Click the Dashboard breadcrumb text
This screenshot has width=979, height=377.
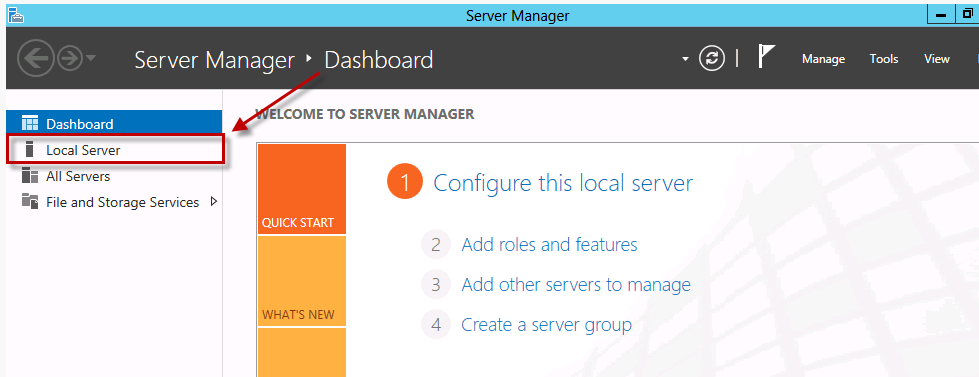(x=379, y=60)
